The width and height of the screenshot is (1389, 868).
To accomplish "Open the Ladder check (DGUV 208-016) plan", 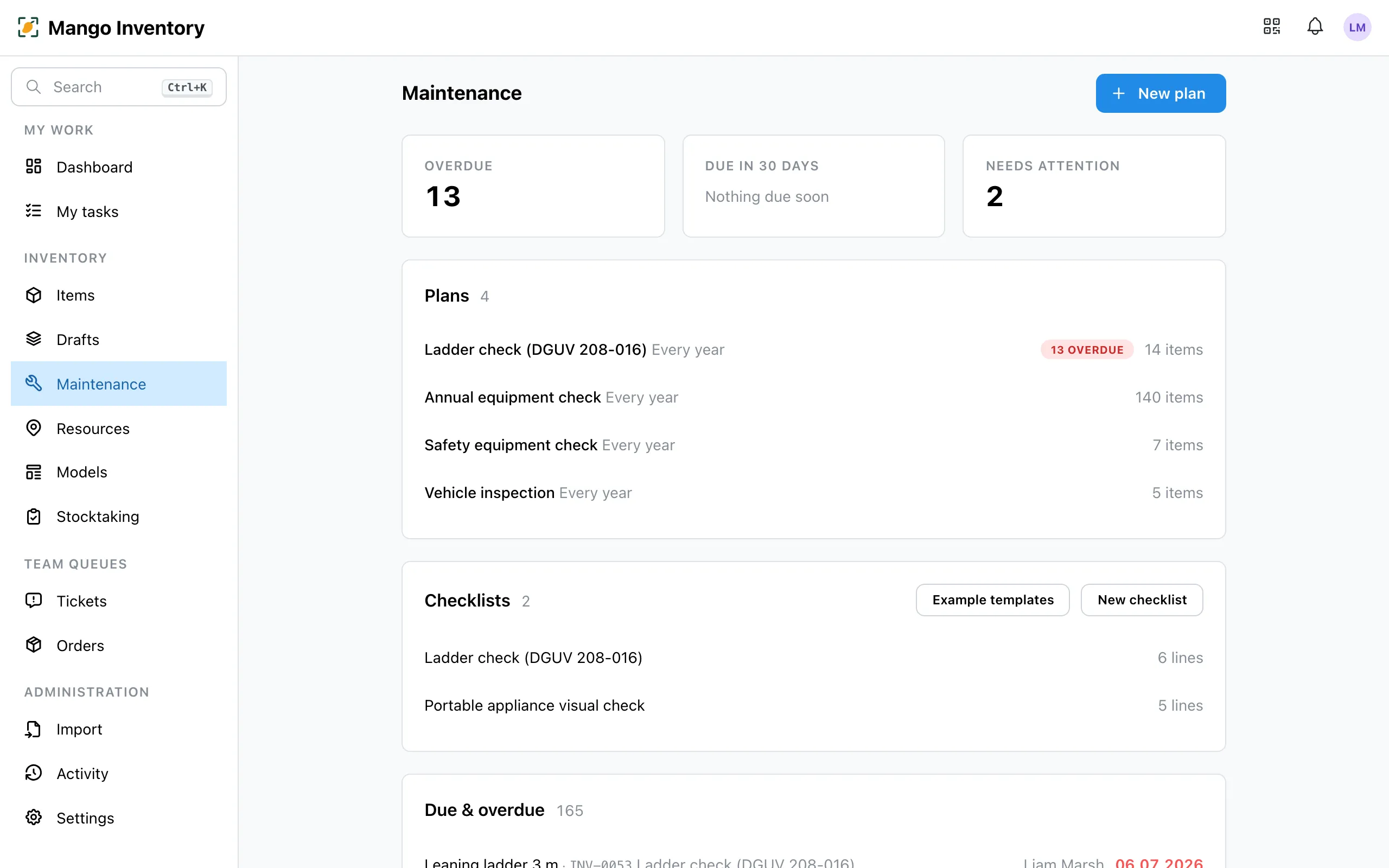I will coord(813,349).
